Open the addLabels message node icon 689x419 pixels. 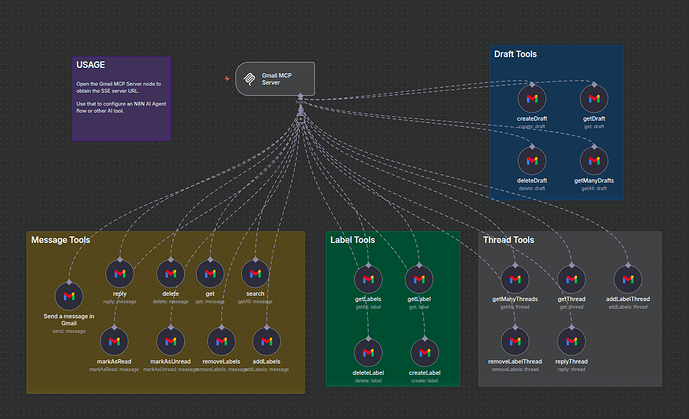point(266,341)
